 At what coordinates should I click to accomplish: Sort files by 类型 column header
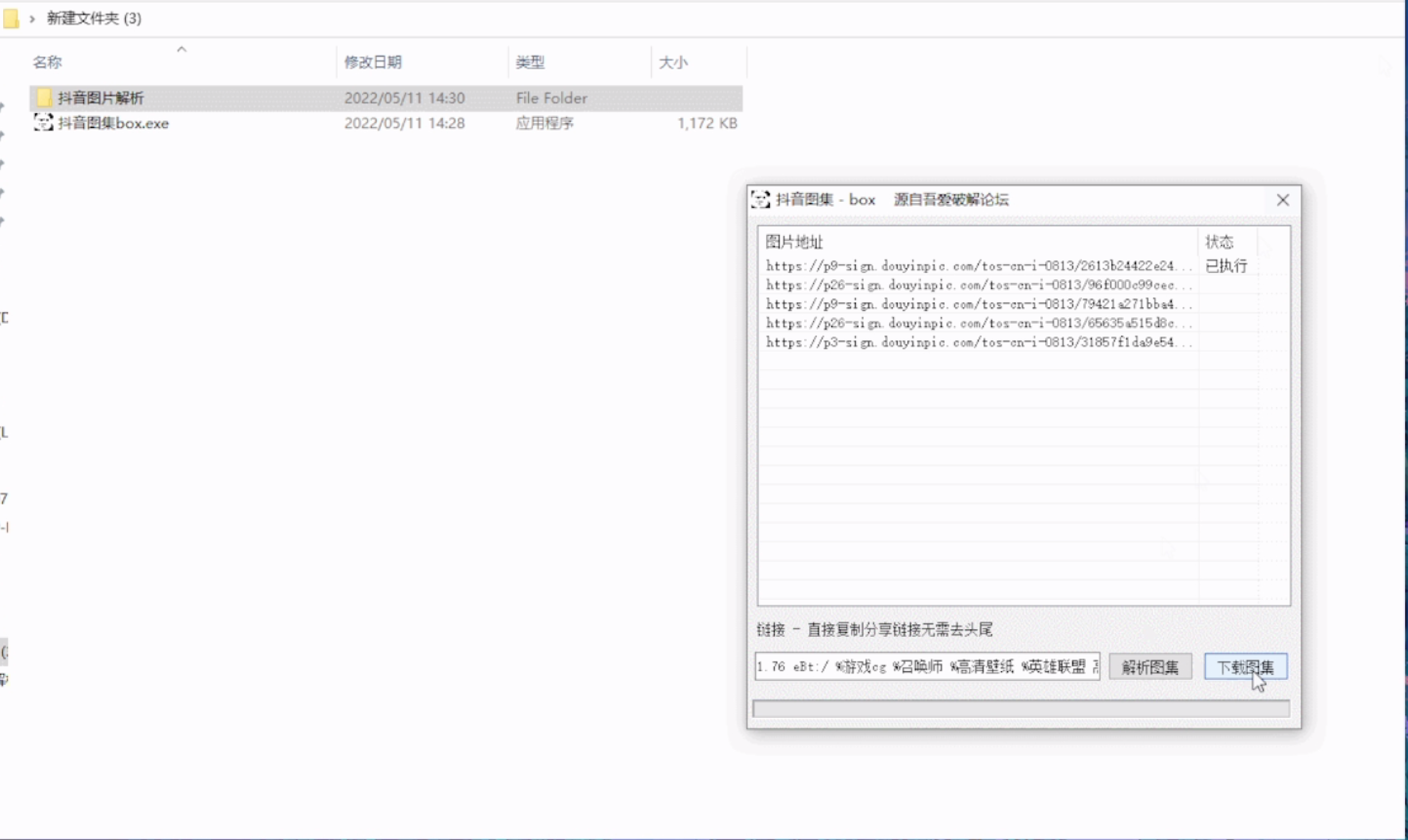(530, 62)
